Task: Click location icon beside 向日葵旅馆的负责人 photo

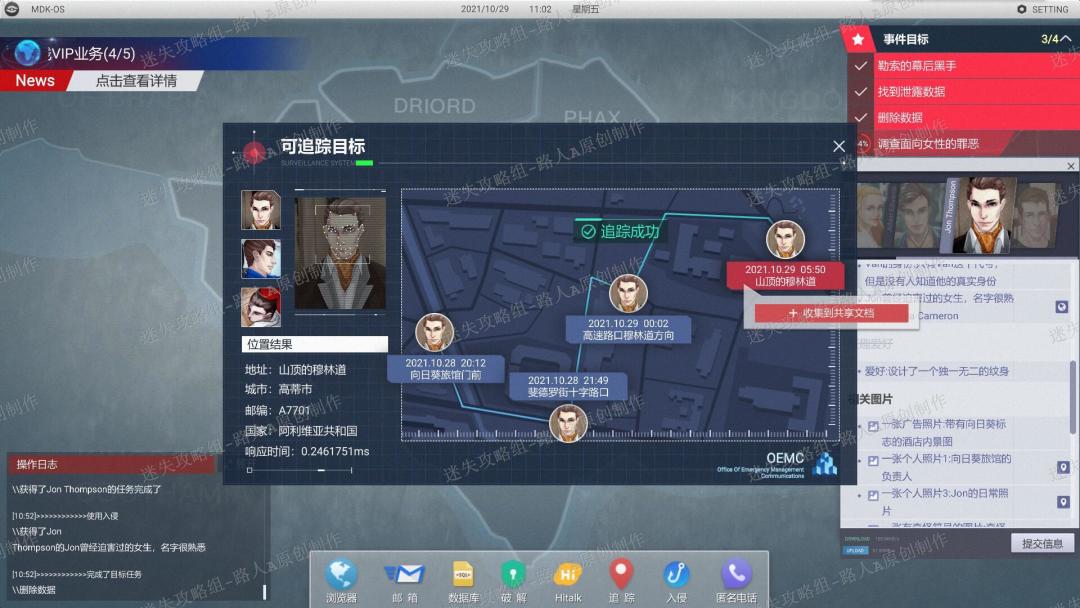Action: (1063, 468)
